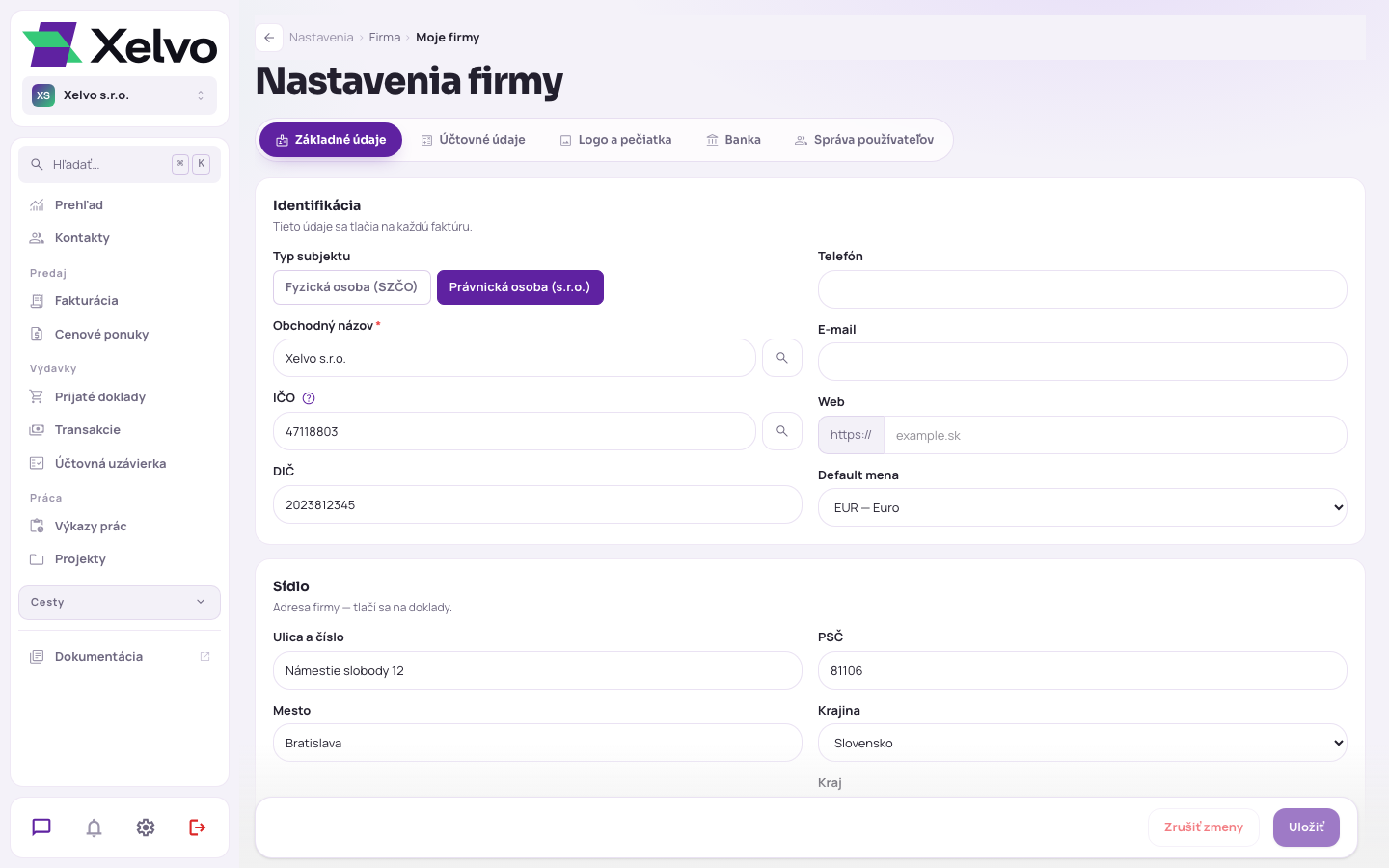Viewport: 1389px width, 868px height.
Task: Open Výkazy prác
Action: point(120,527)
